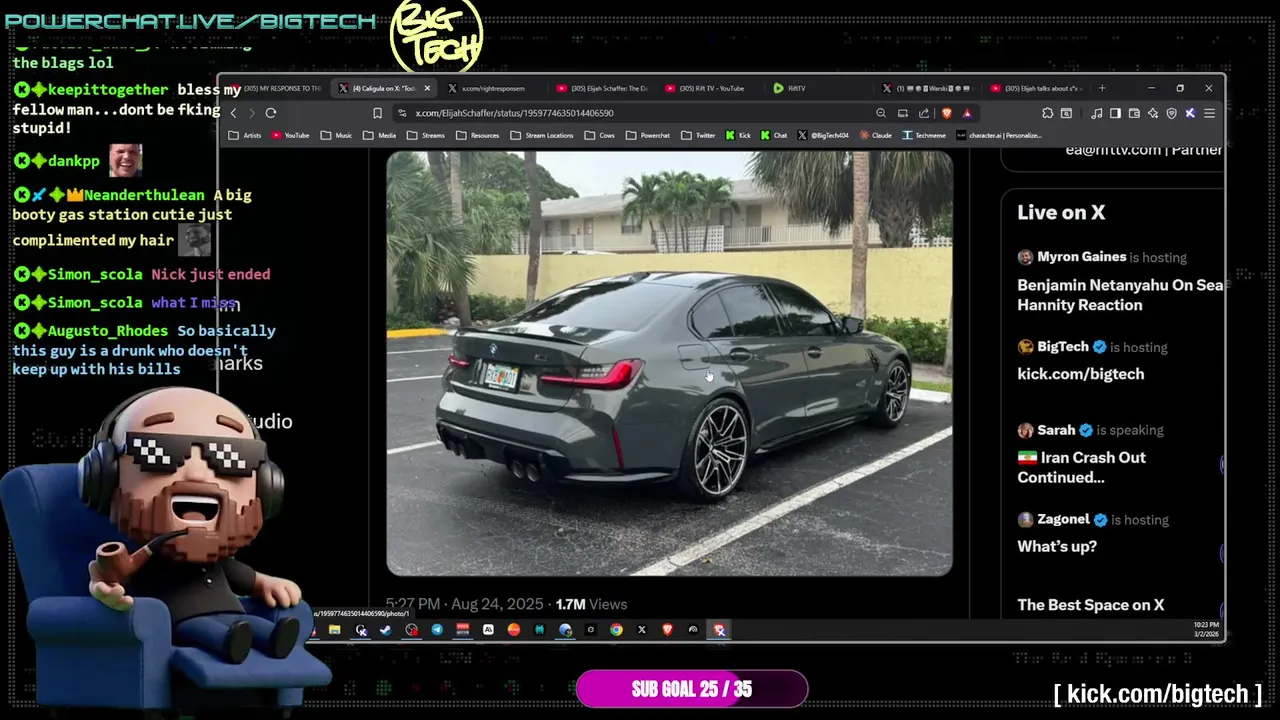This screenshot has width=1280, height=720.
Task: Switch to the 'Rift TV - YouTube' tab
Action: (x=710, y=88)
